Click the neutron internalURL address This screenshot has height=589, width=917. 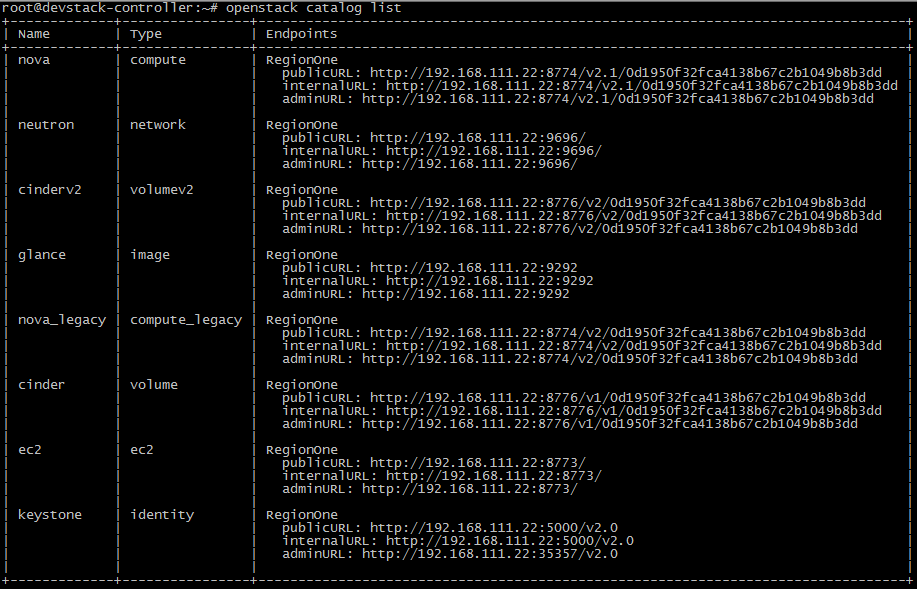point(494,151)
